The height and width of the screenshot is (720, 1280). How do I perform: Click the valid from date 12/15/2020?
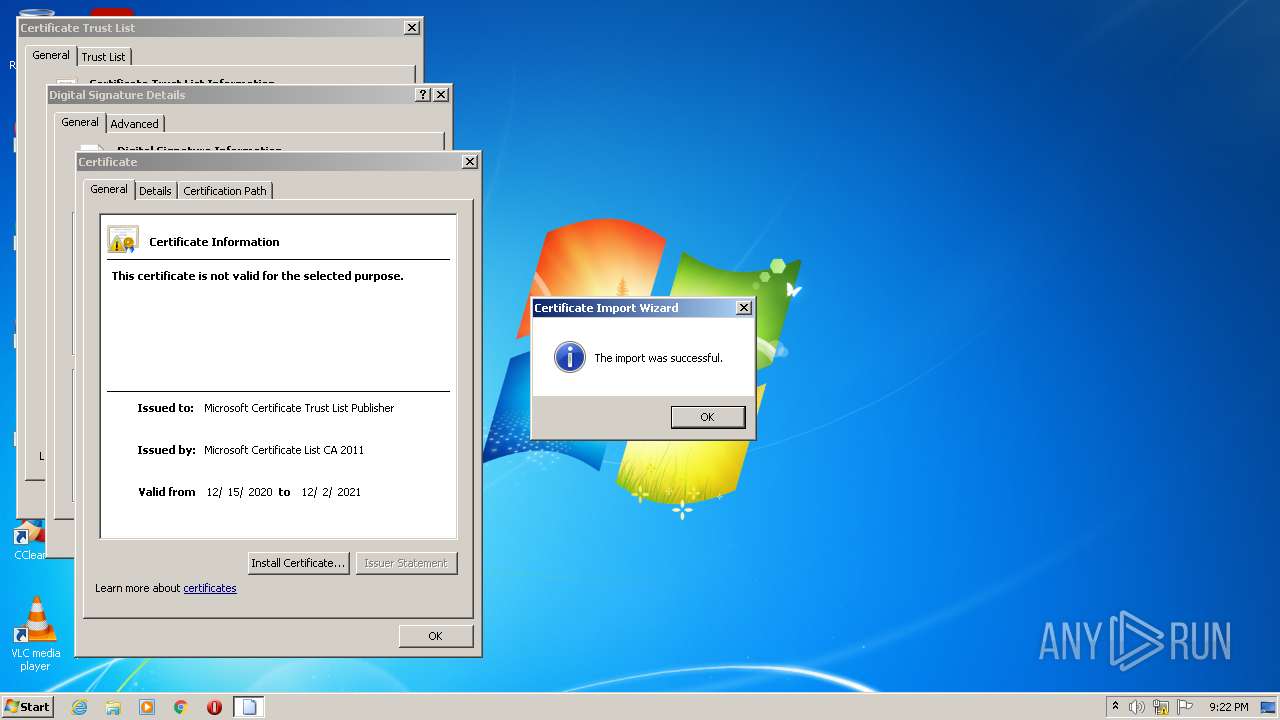tap(239, 492)
